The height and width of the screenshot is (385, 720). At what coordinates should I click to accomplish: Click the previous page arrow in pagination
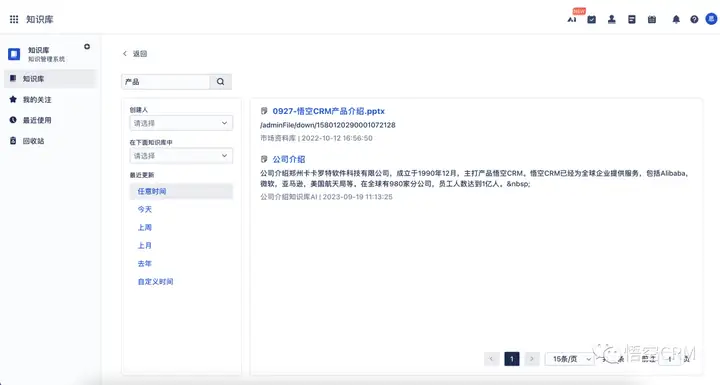[491, 359]
